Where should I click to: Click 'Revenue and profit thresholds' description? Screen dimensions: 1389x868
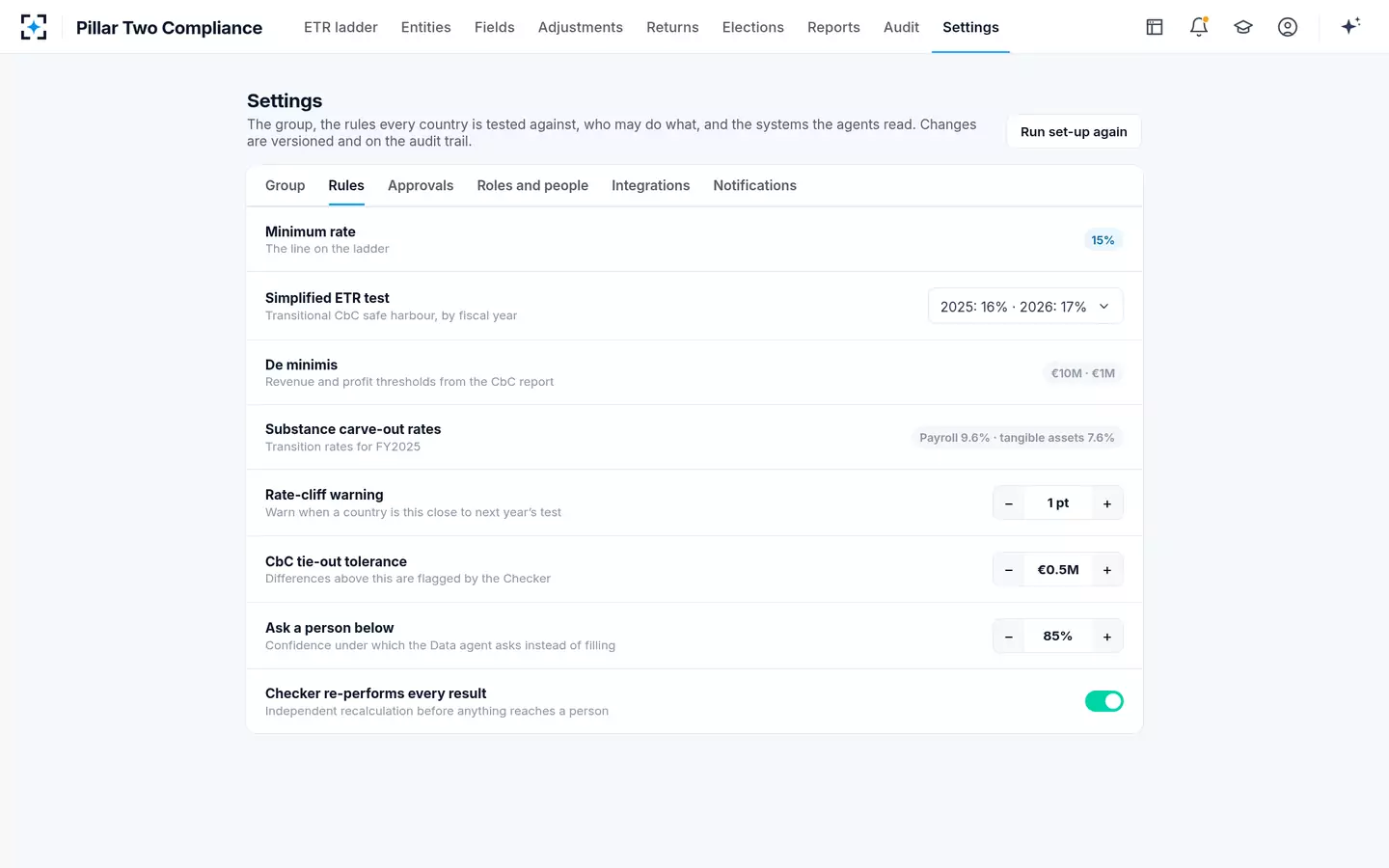coord(409,382)
